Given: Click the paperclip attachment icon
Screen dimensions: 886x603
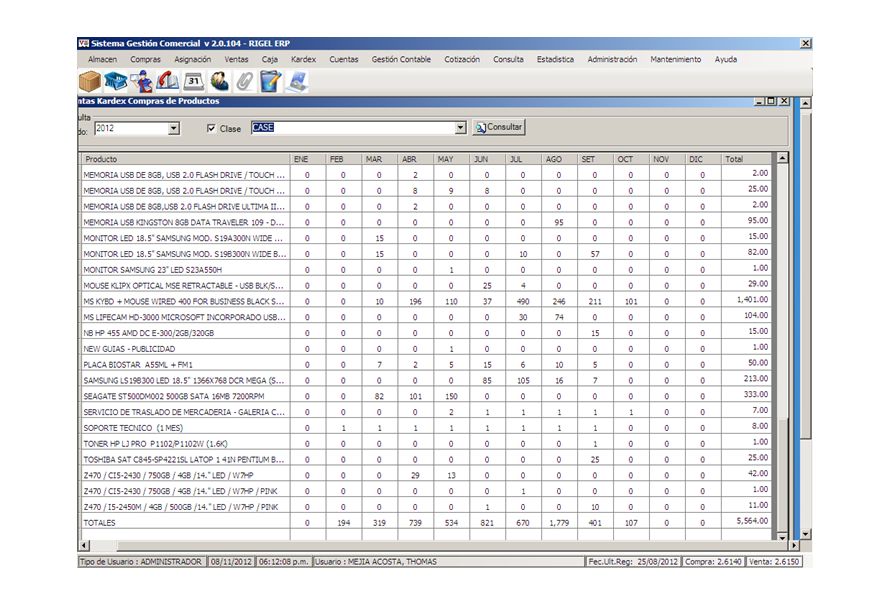Looking at the screenshot, I should coord(245,82).
